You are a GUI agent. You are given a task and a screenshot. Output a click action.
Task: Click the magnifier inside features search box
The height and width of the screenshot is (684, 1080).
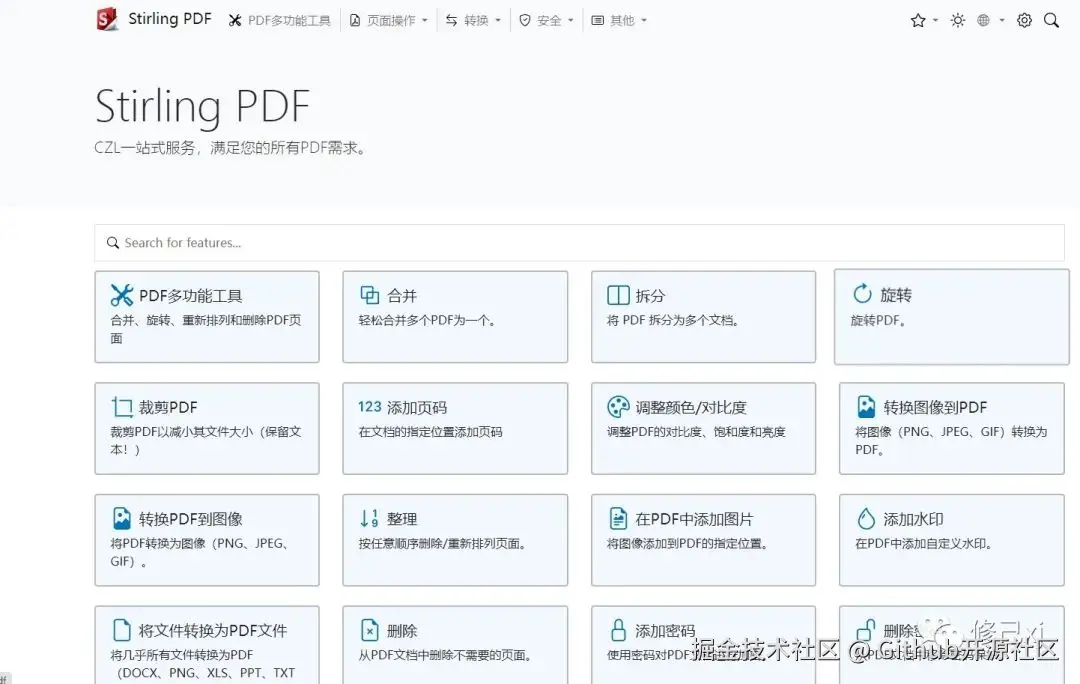(113, 242)
